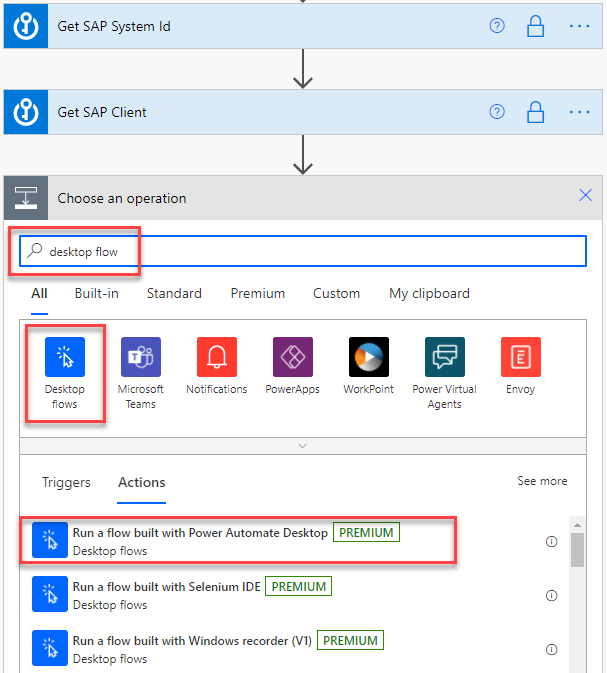Click Windows recorder (V1) action icon
Viewport: 607px width, 673px height.
pyautogui.click(x=50, y=648)
